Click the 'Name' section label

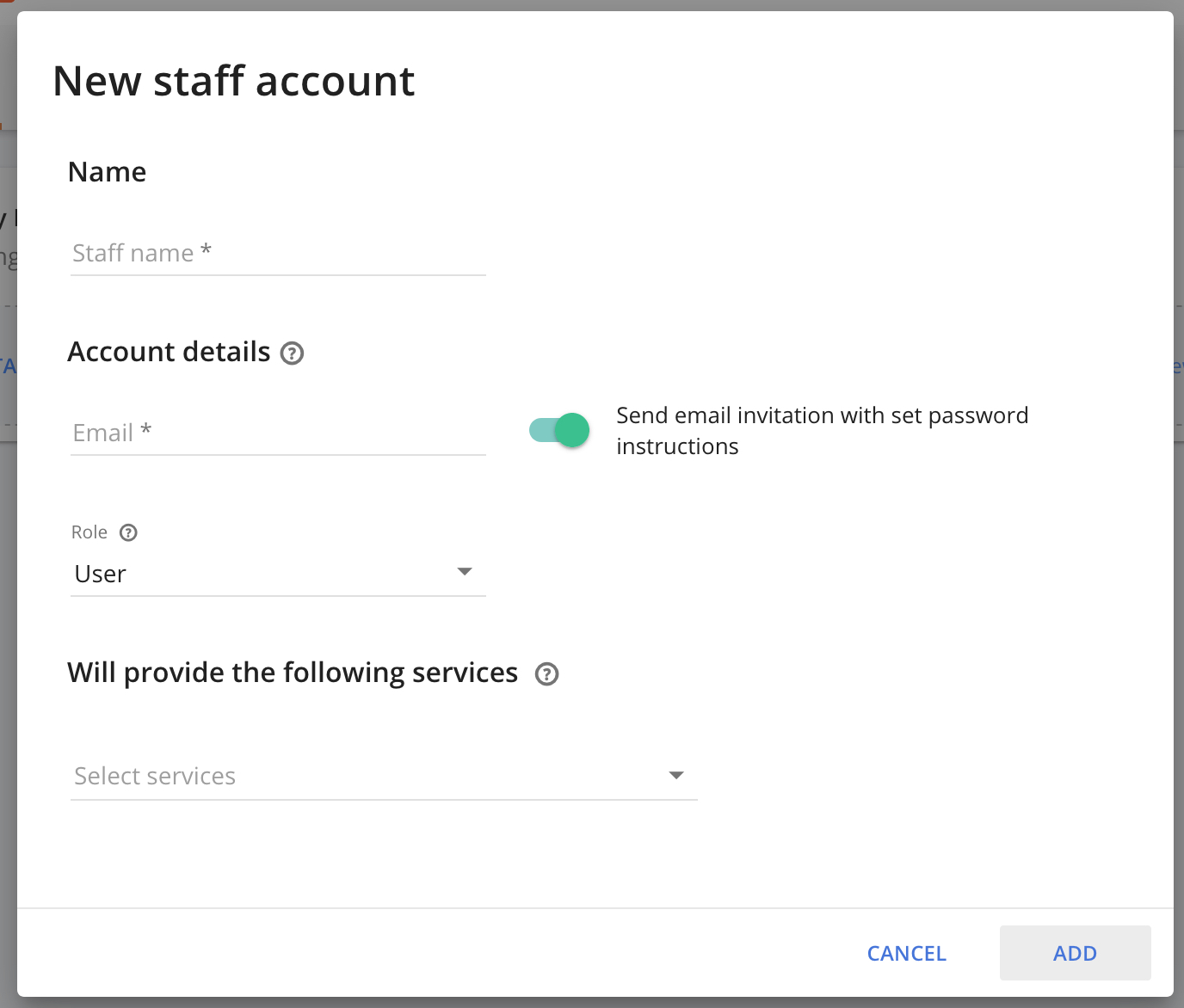pyautogui.click(x=107, y=172)
